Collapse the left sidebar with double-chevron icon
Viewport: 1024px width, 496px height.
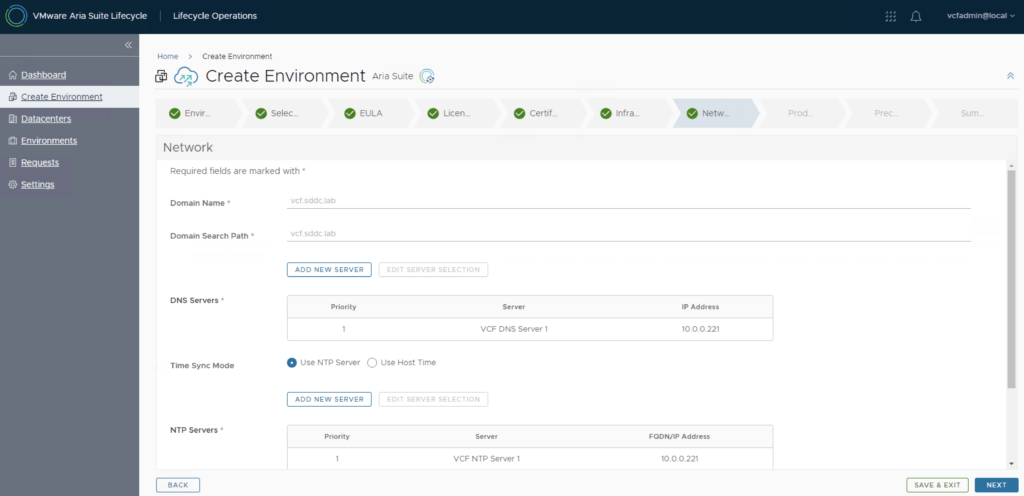click(128, 45)
